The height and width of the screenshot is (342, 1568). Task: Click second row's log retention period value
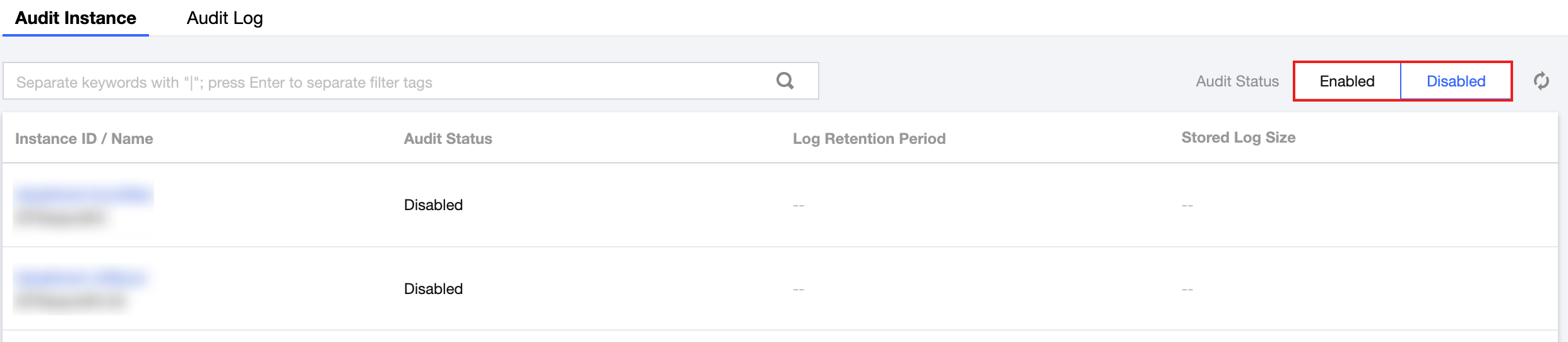[x=799, y=290]
